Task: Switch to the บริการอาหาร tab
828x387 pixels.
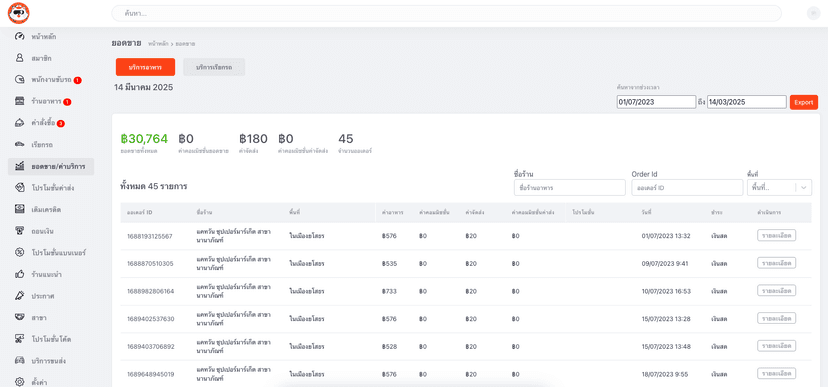Action: 145,67
